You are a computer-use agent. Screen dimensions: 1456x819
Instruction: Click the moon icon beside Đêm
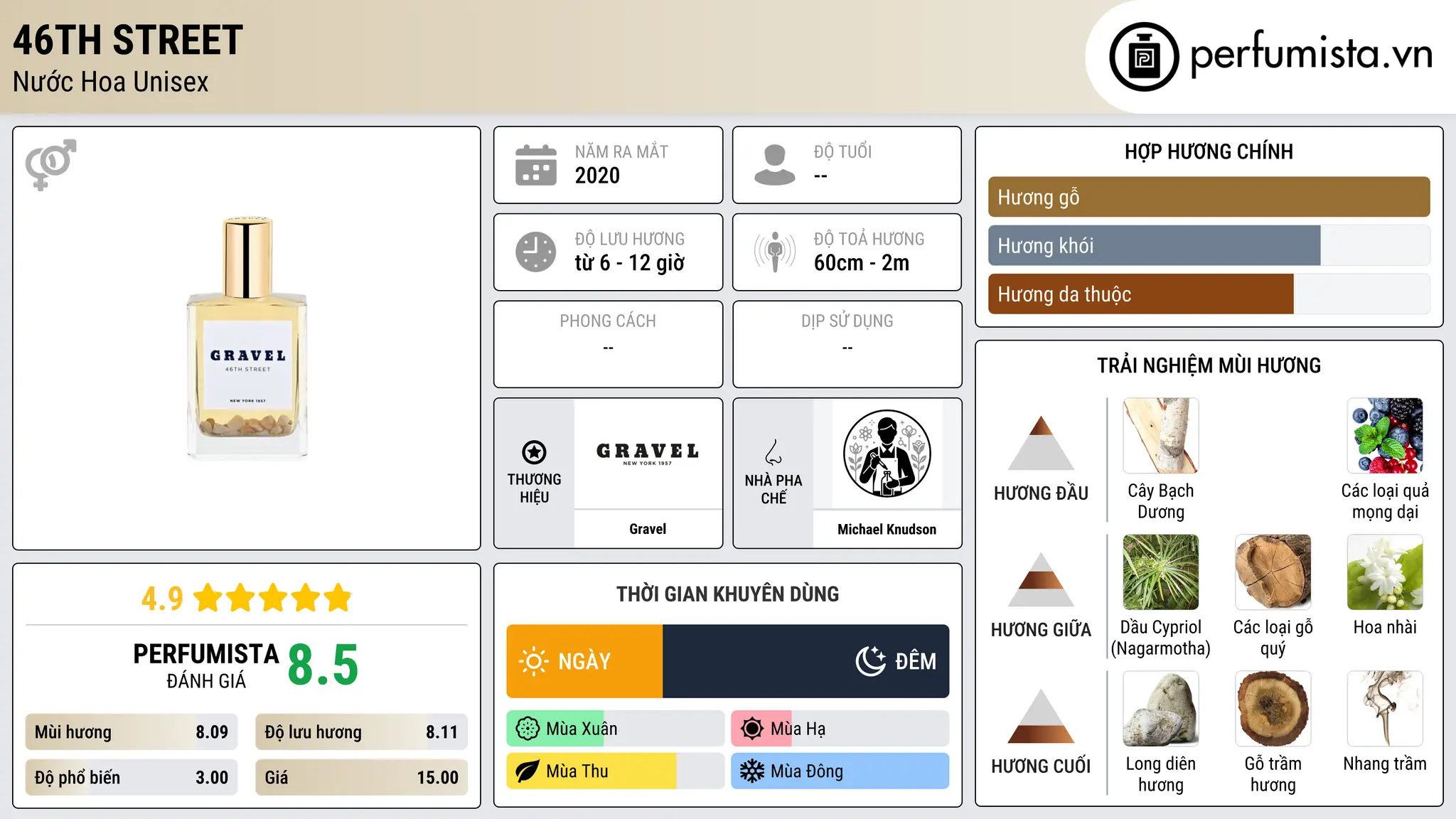click(x=871, y=661)
